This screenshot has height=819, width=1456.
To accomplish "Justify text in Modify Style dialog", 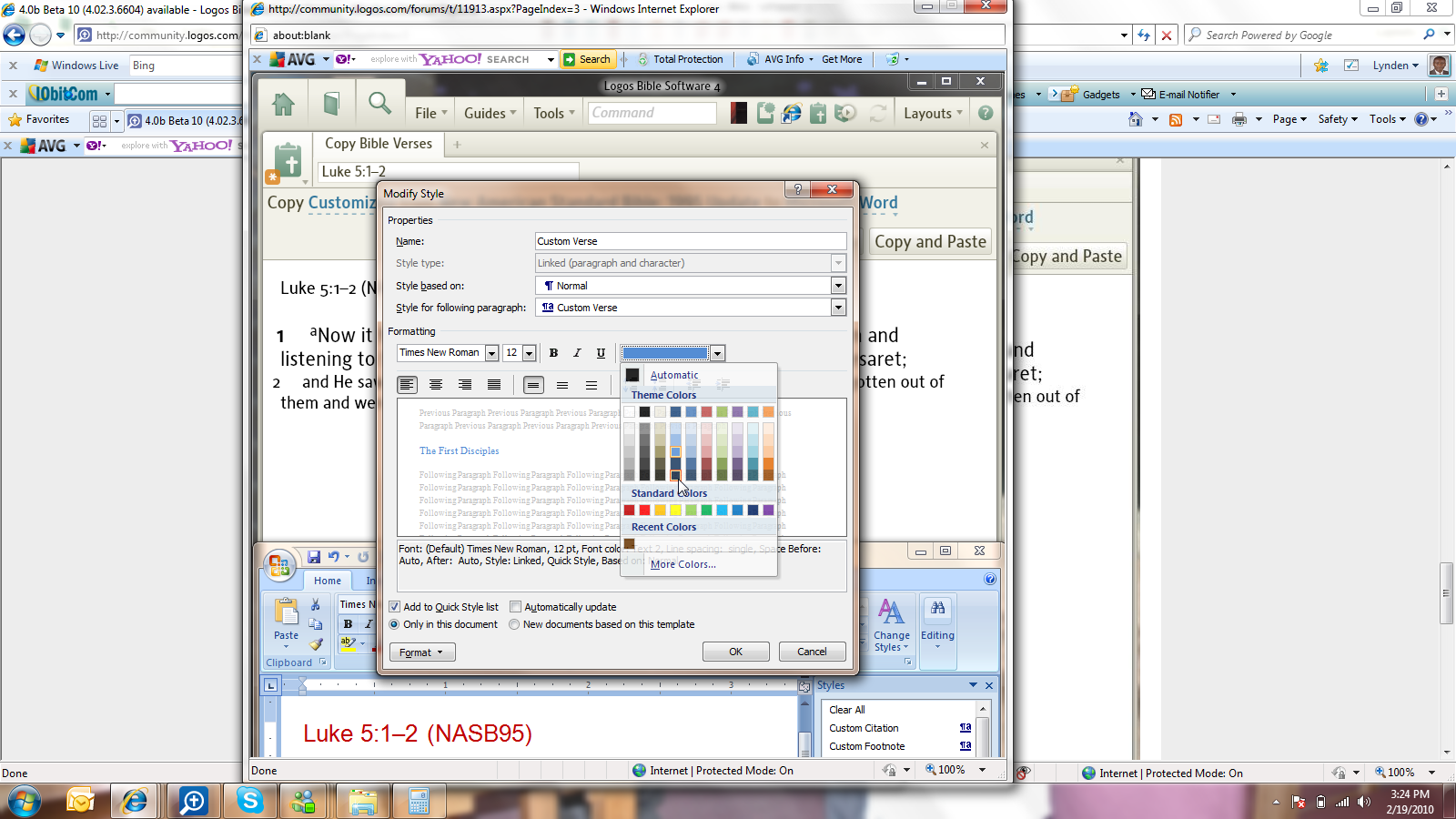I will tap(494, 385).
